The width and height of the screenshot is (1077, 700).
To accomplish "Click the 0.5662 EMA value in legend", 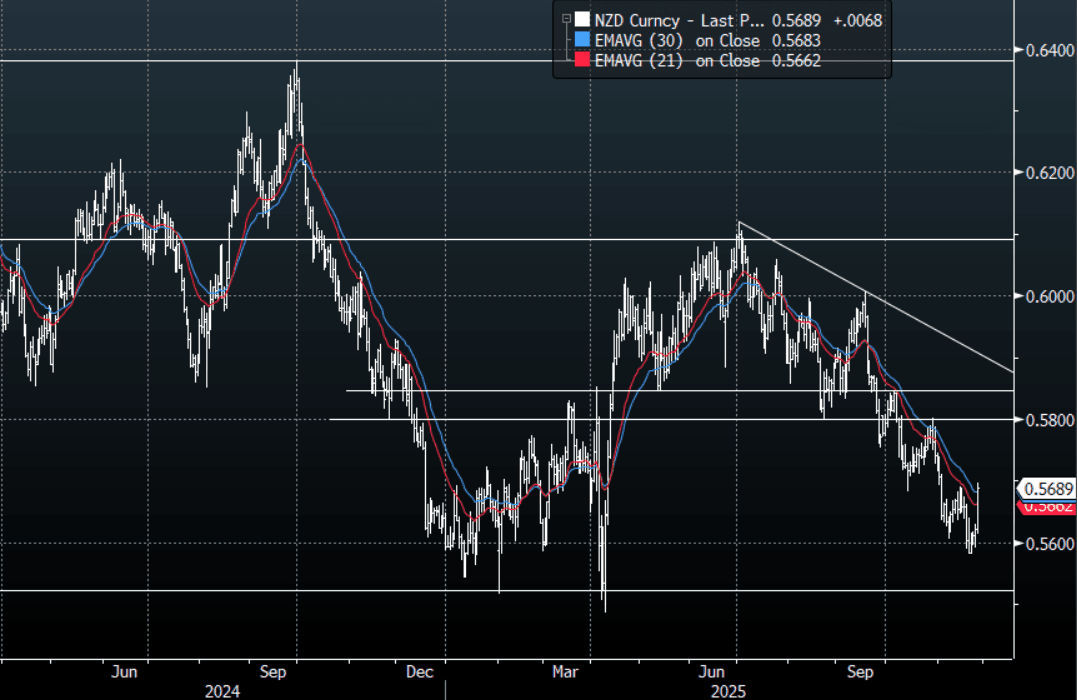I will click(x=796, y=61).
